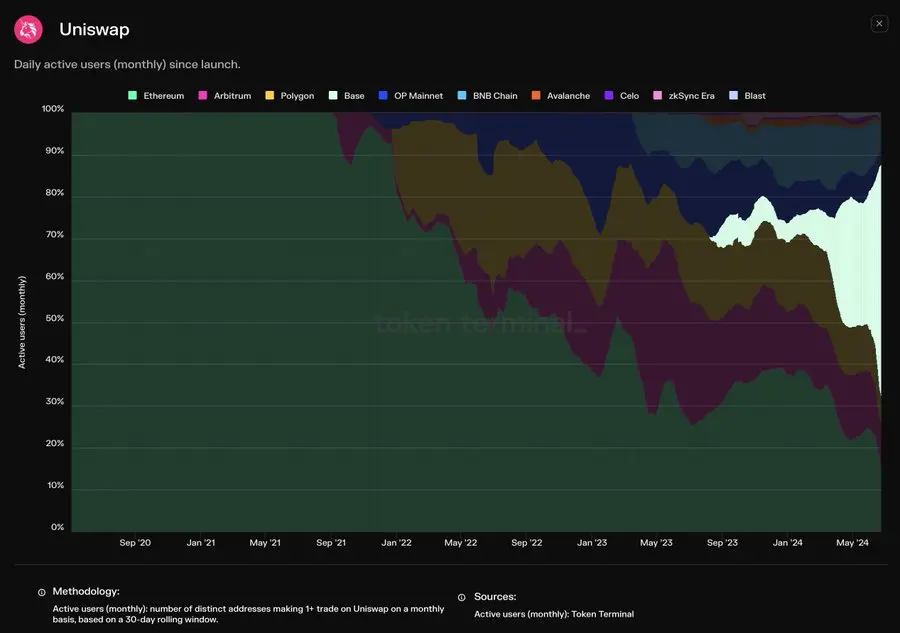Click the Uniswap unicorn logo icon

[x=28, y=30]
